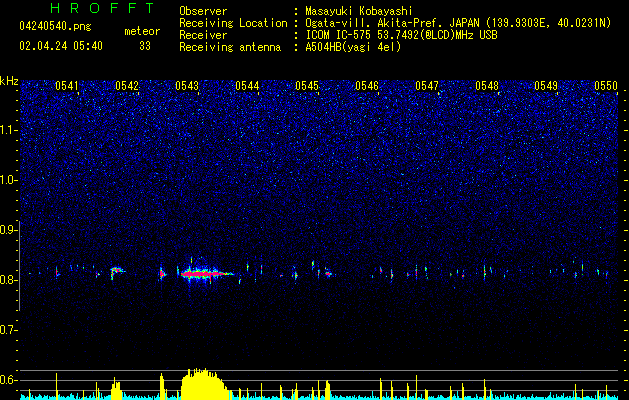Click the A504HB(yagi 4el) antenna text
The width and height of the screenshot is (629, 400).
(353, 47)
